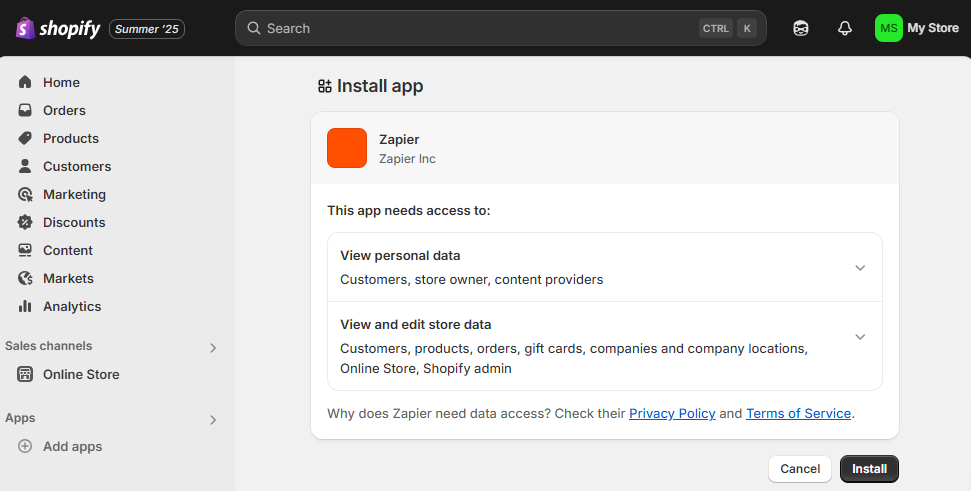Cancel the app installation
This screenshot has width=971, height=491.
[x=799, y=469]
